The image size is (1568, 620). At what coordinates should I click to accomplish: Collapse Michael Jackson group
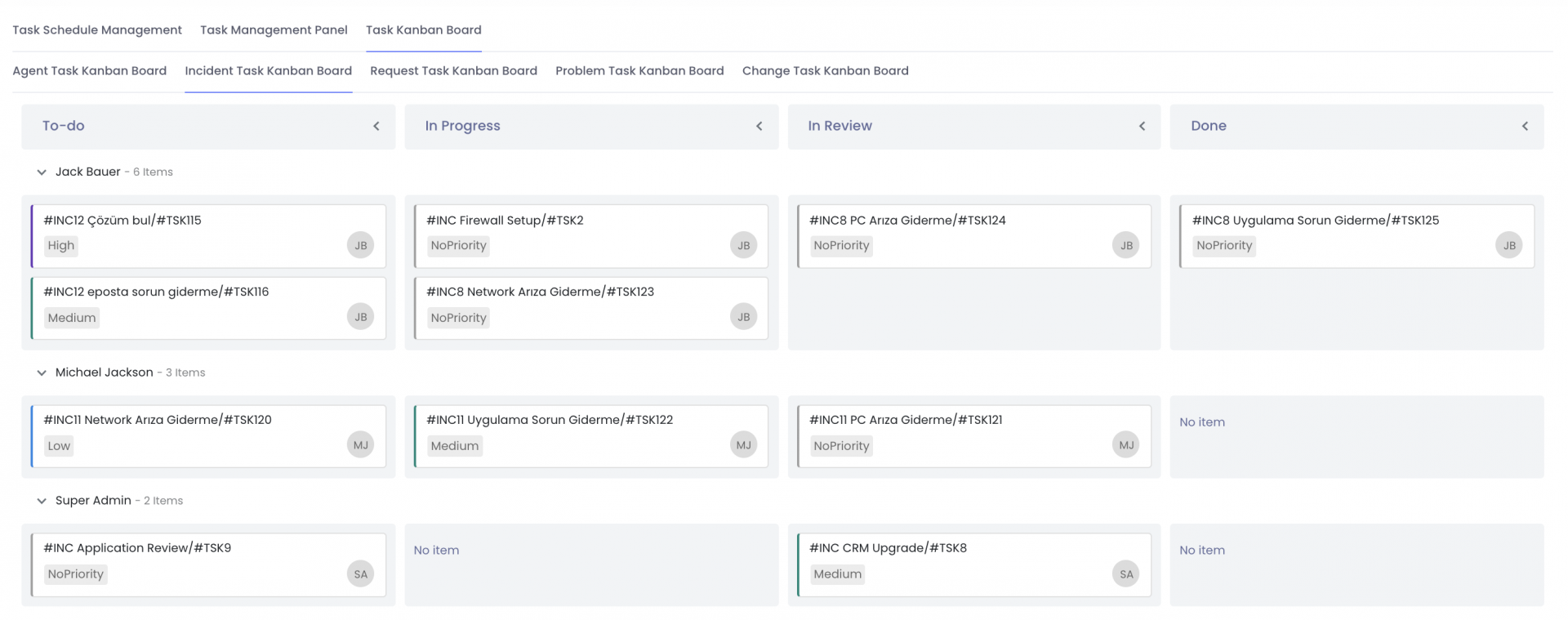[42, 372]
